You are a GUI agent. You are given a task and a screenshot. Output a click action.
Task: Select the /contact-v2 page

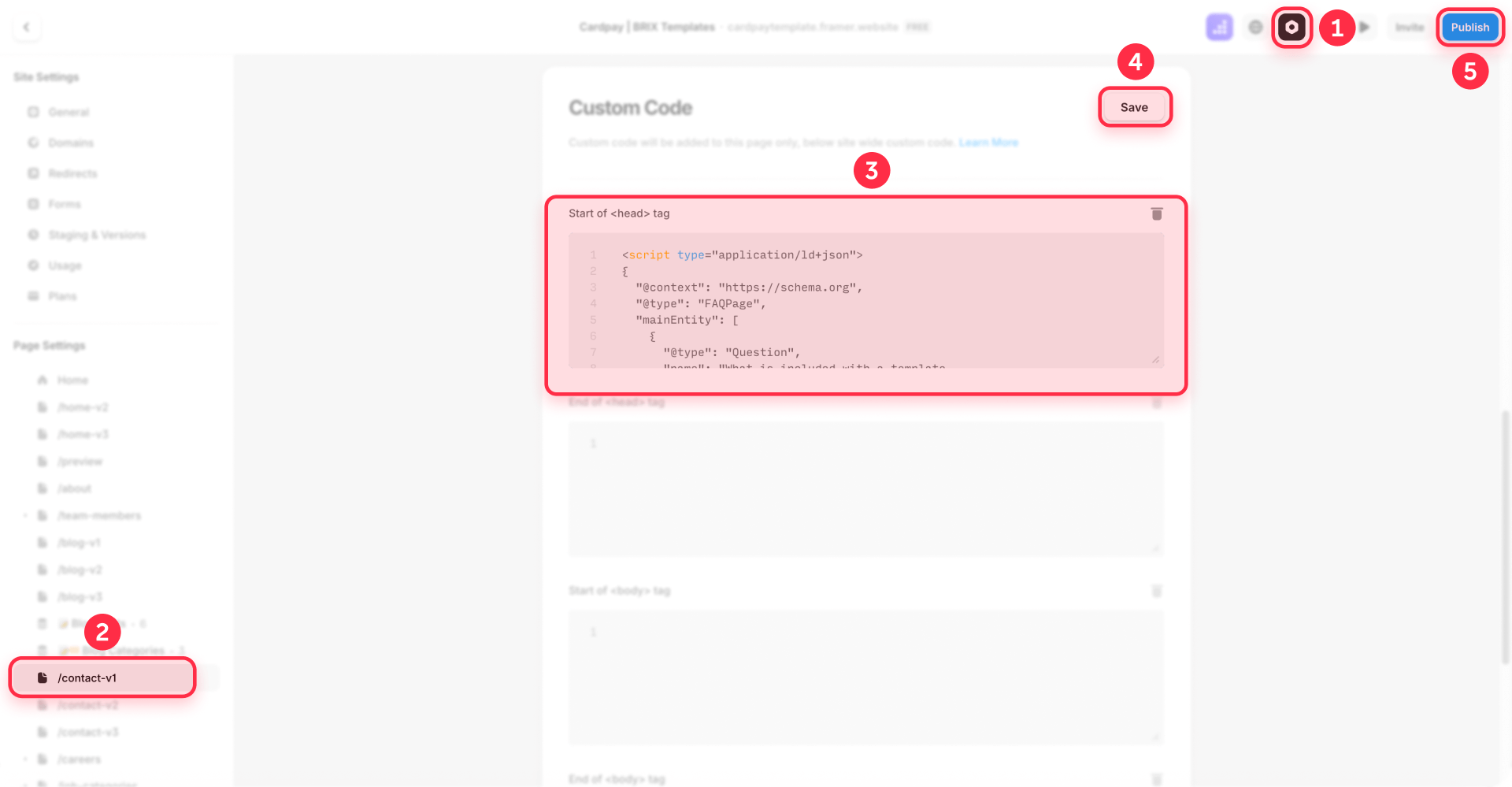87,705
